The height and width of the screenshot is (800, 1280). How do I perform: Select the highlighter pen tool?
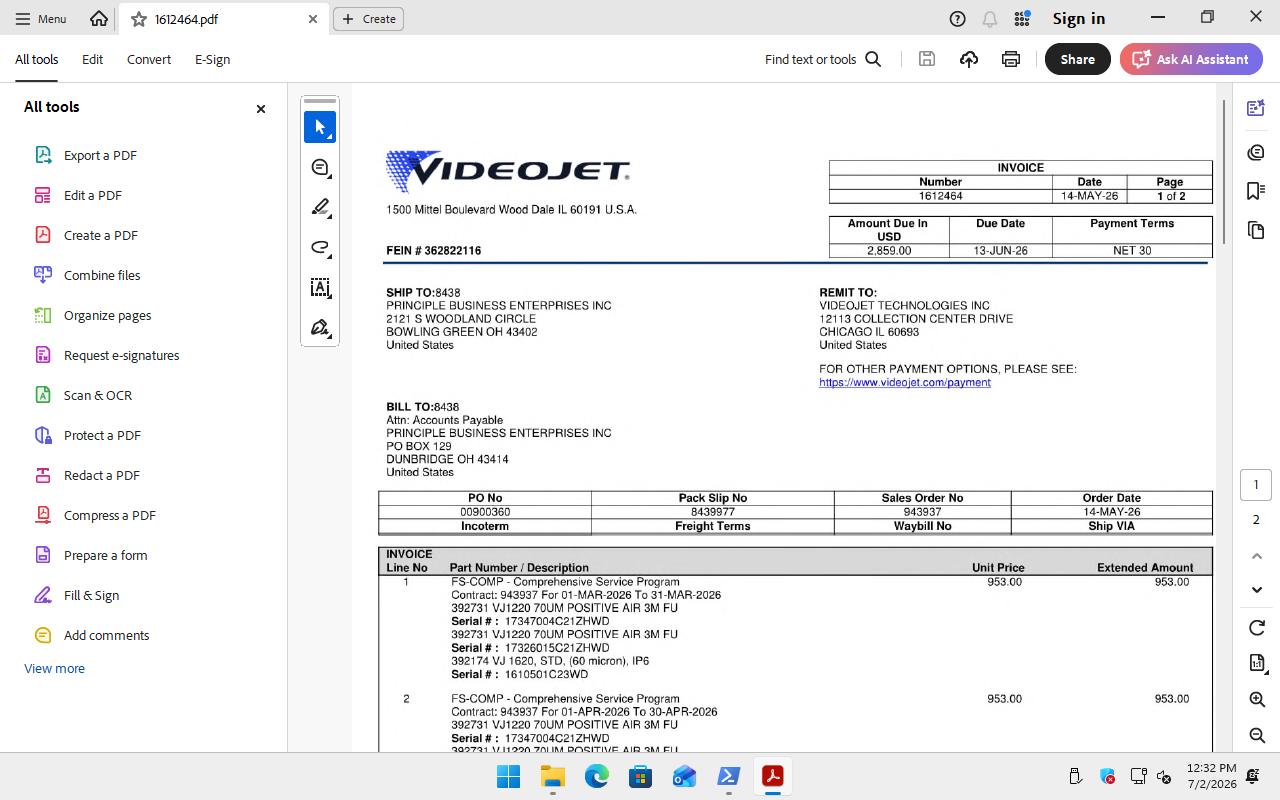pos(320,207)
